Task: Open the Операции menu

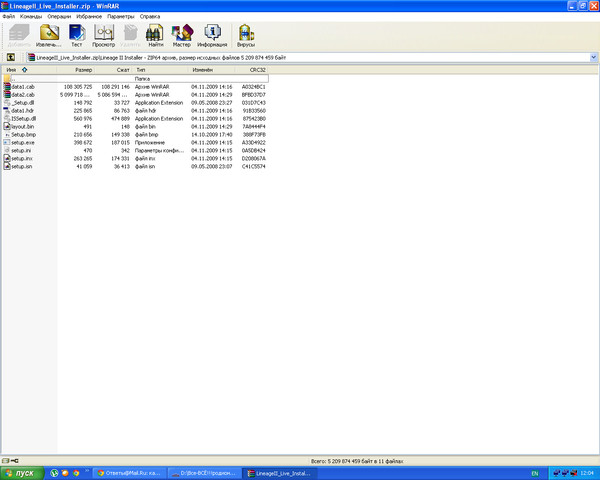Action: pos(59,16)
